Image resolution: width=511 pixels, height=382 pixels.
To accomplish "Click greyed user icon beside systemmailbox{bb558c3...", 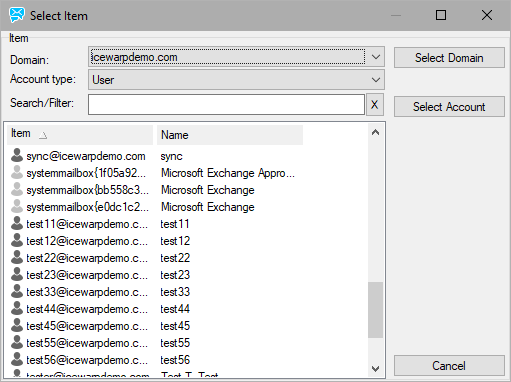I will (x=17, y=189).
